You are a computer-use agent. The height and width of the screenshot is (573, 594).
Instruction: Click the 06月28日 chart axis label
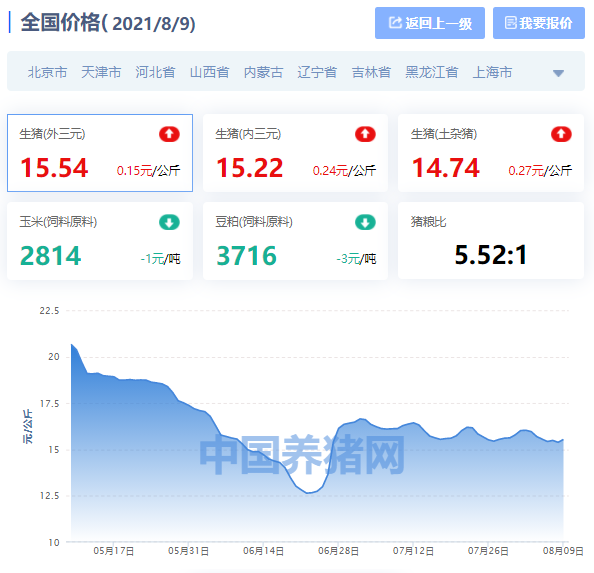pos(338,551)
